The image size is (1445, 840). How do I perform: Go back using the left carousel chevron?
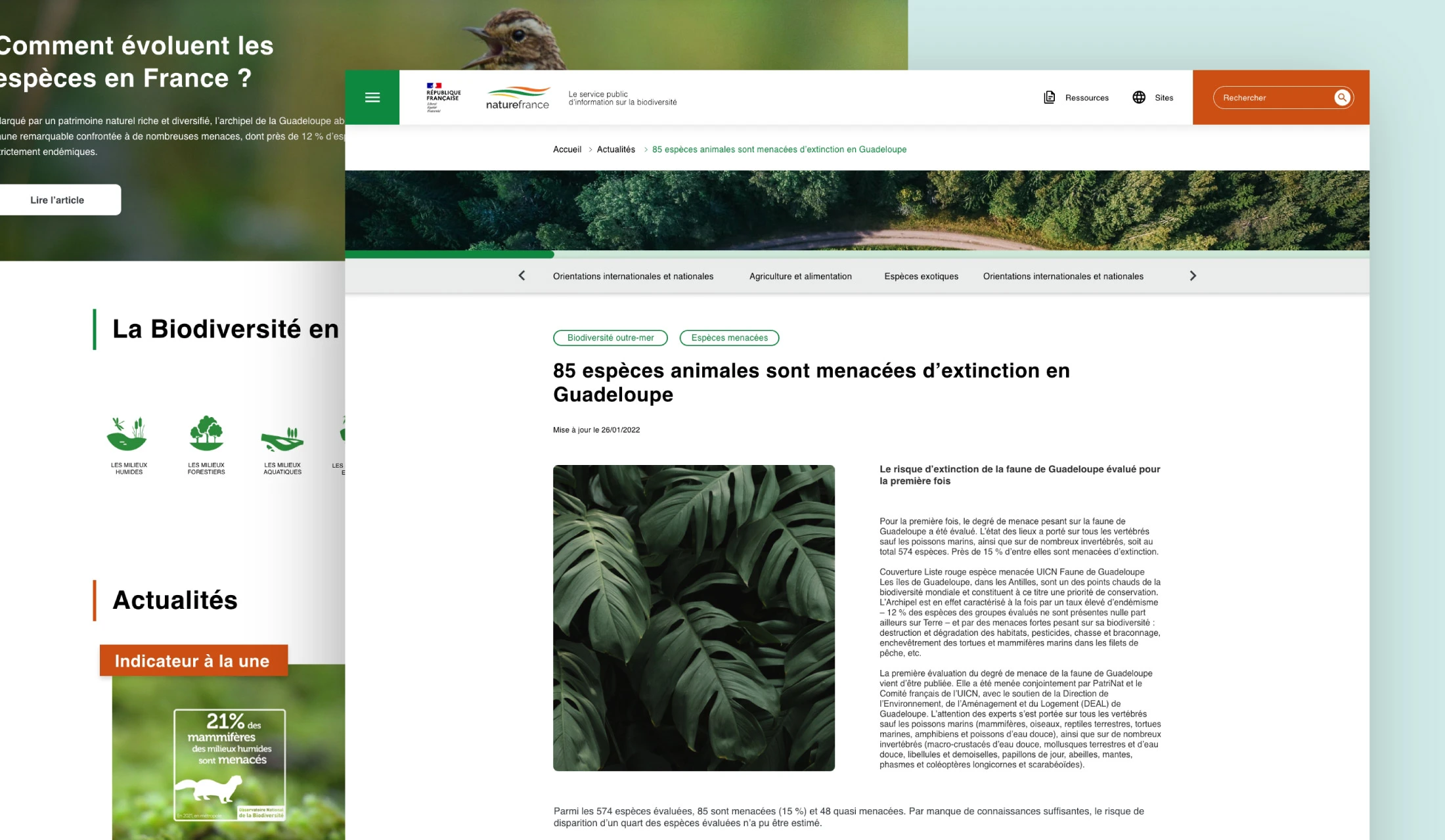[522, 275]
